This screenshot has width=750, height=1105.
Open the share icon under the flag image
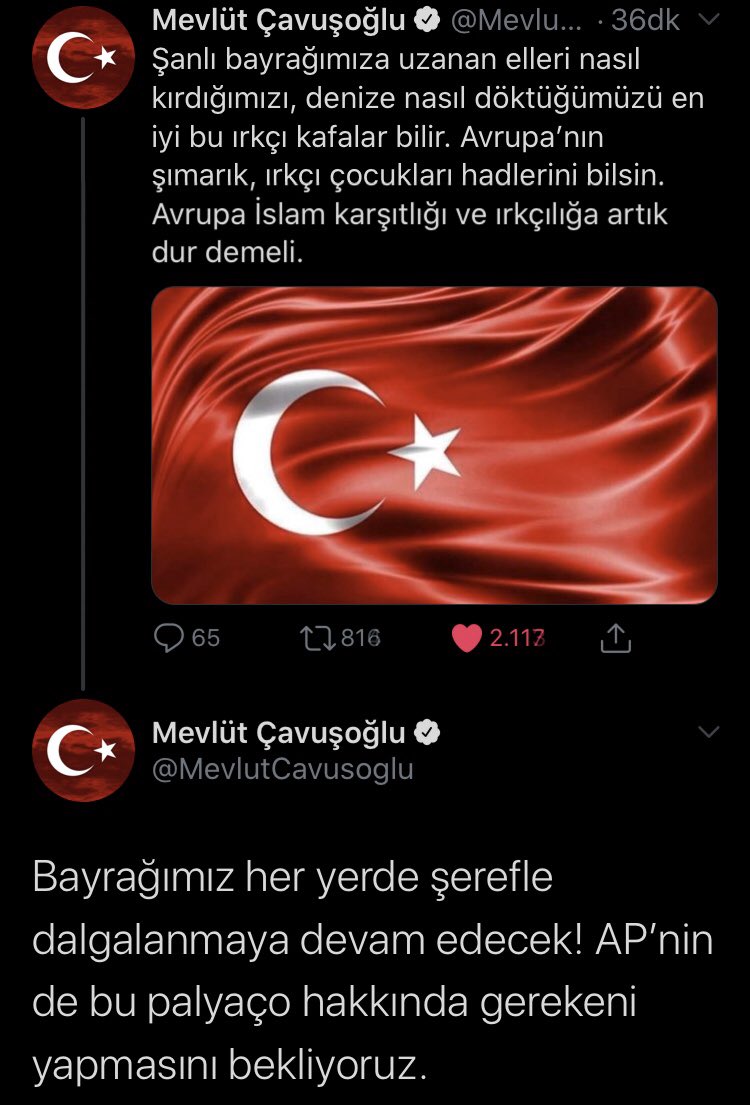point(615,638)
